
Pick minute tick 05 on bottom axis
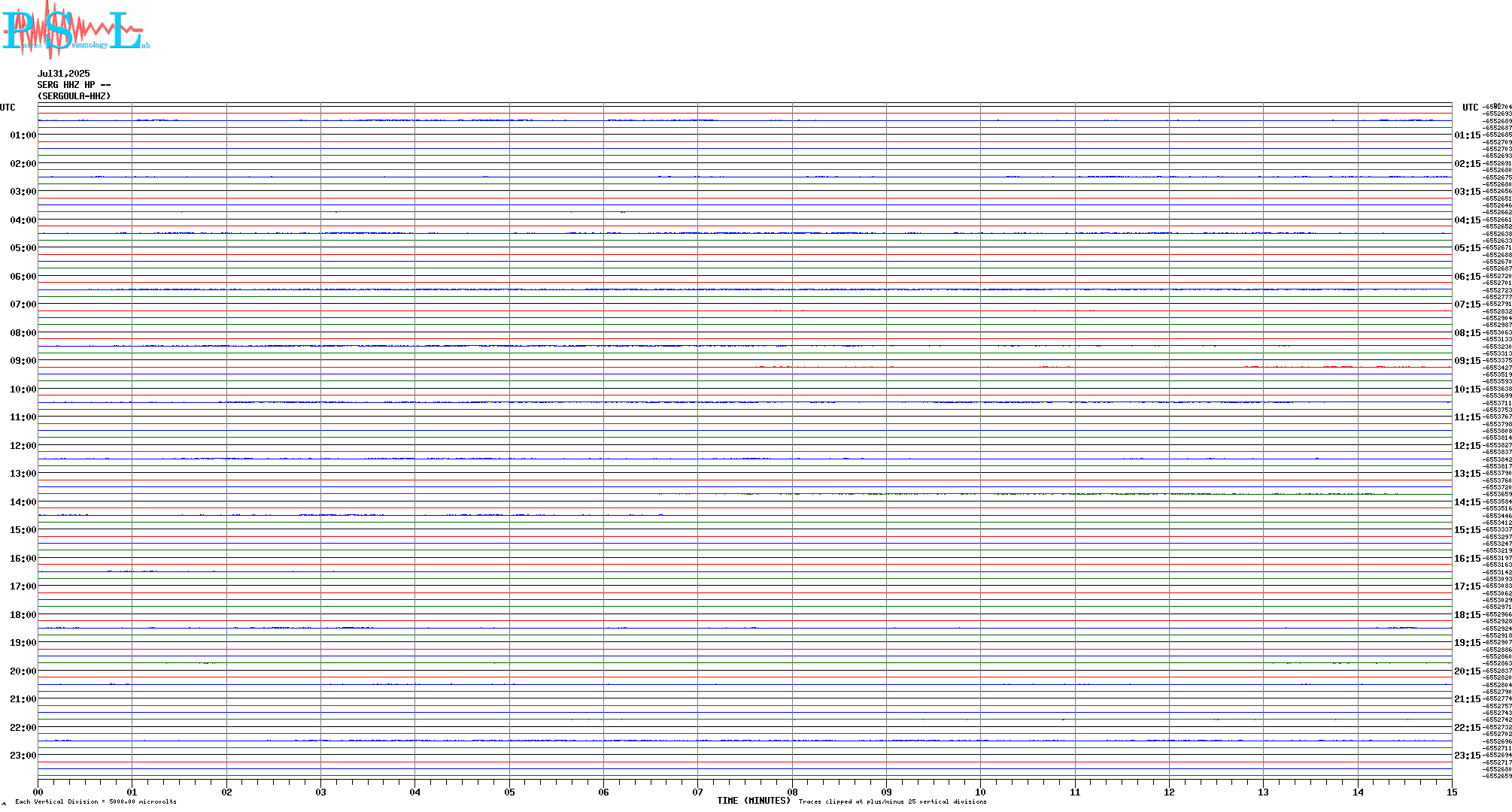(509, 792)
